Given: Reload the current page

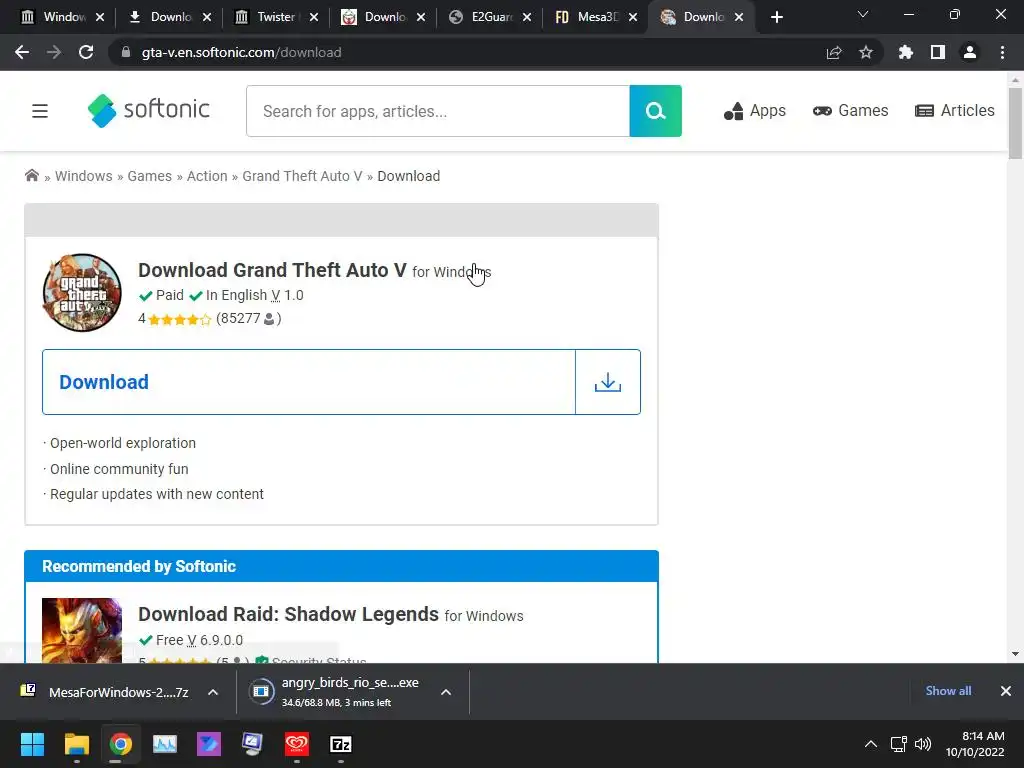Looking at the screenshot, I should [x=86, y=52].
